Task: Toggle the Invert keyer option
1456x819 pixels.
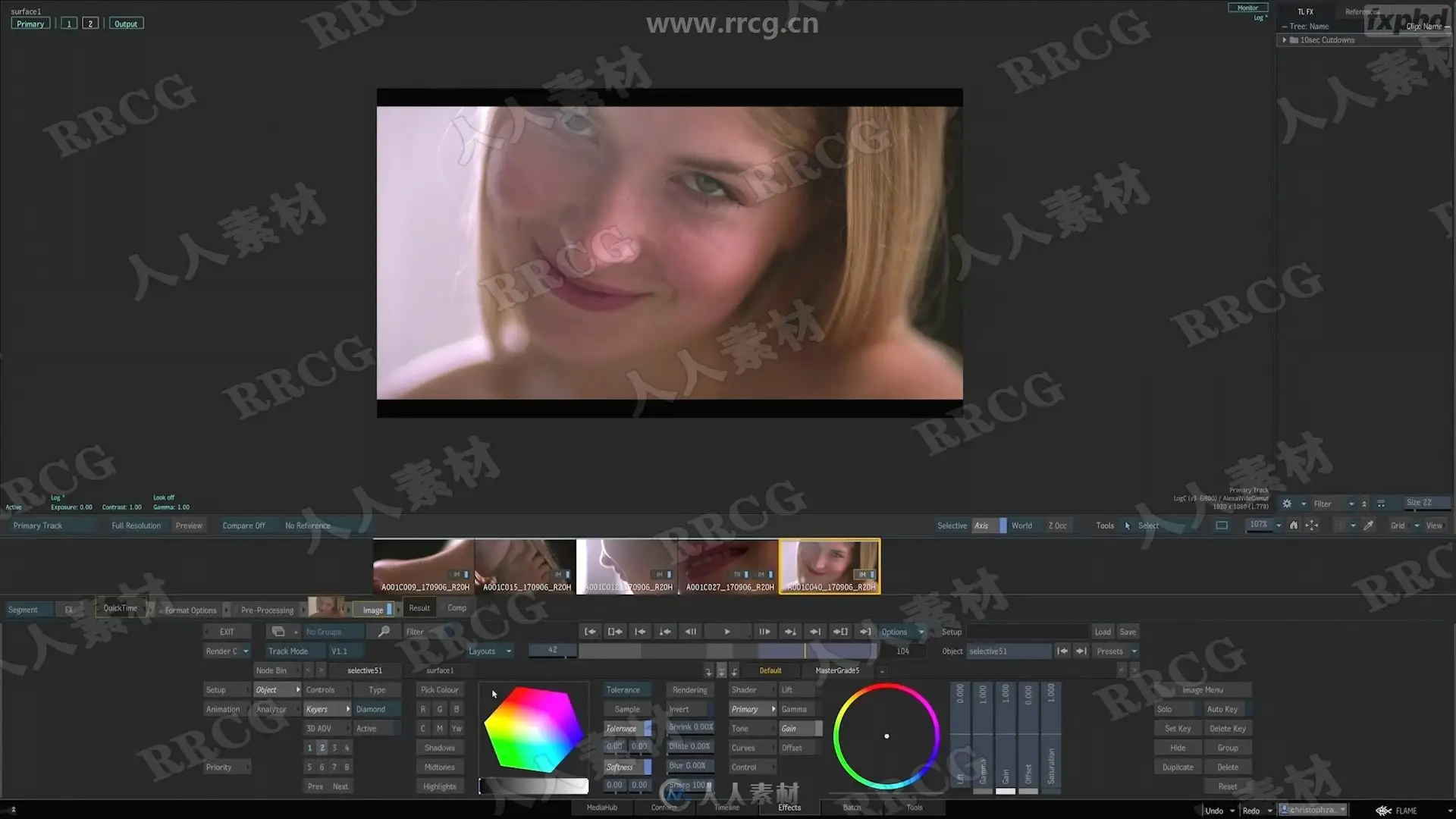Action: pos(690,709)
